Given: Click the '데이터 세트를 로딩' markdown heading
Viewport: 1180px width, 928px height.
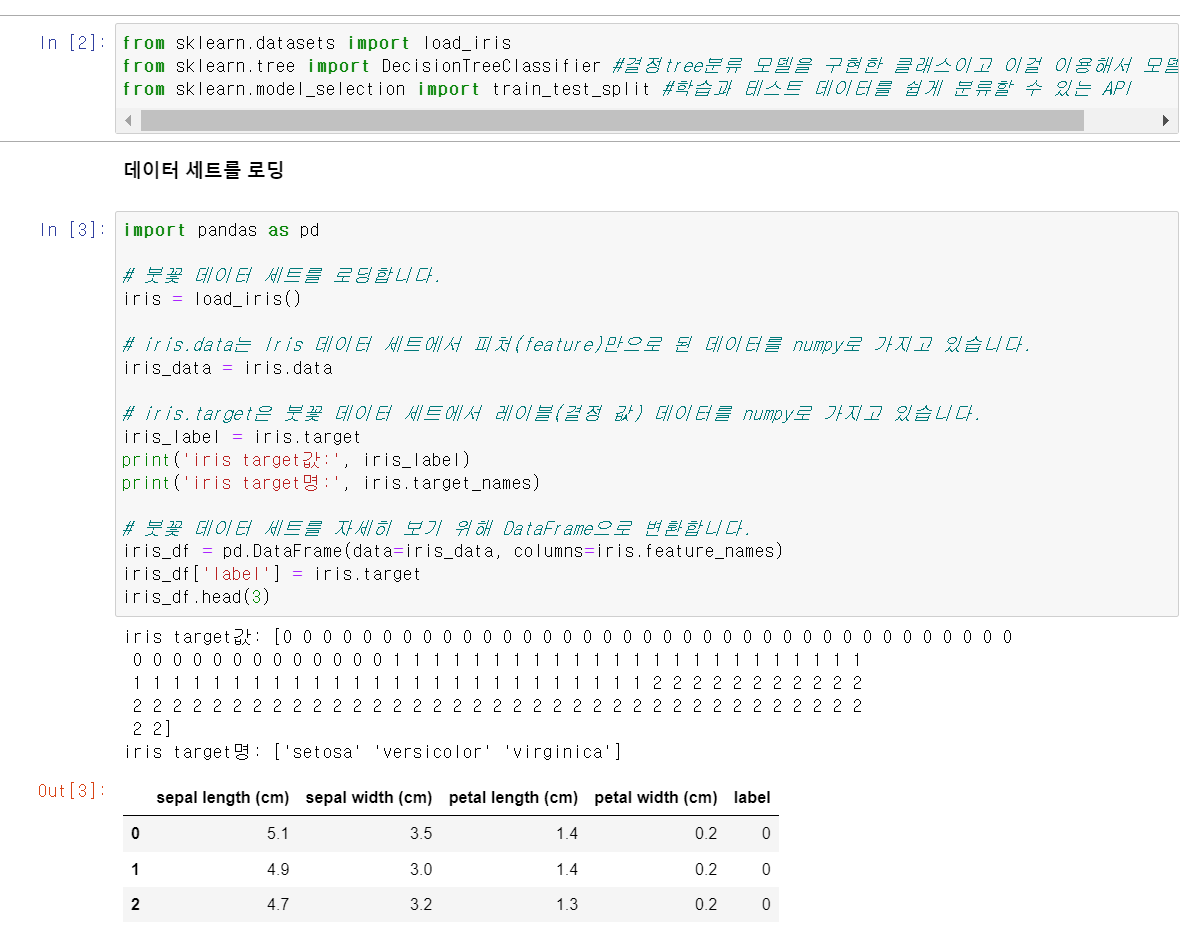Looking at the screenshot, I should [204, 169].
